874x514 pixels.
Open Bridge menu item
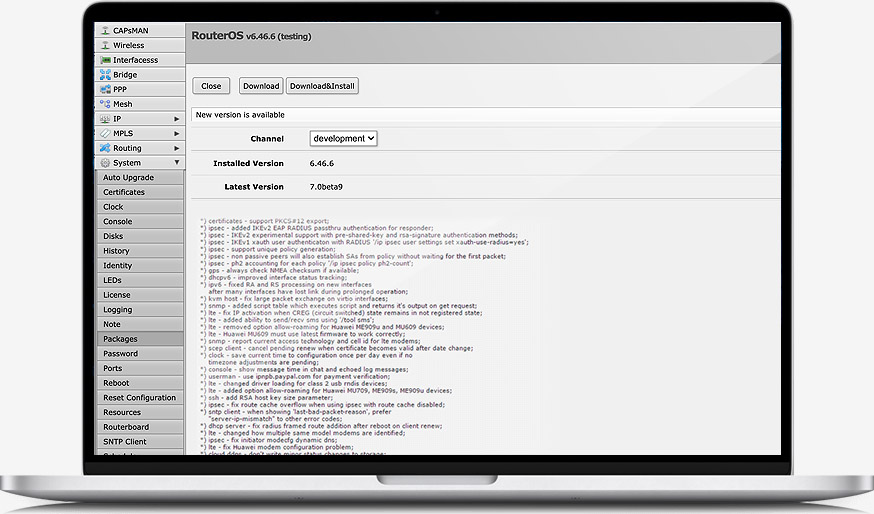(x=140, y=75)
